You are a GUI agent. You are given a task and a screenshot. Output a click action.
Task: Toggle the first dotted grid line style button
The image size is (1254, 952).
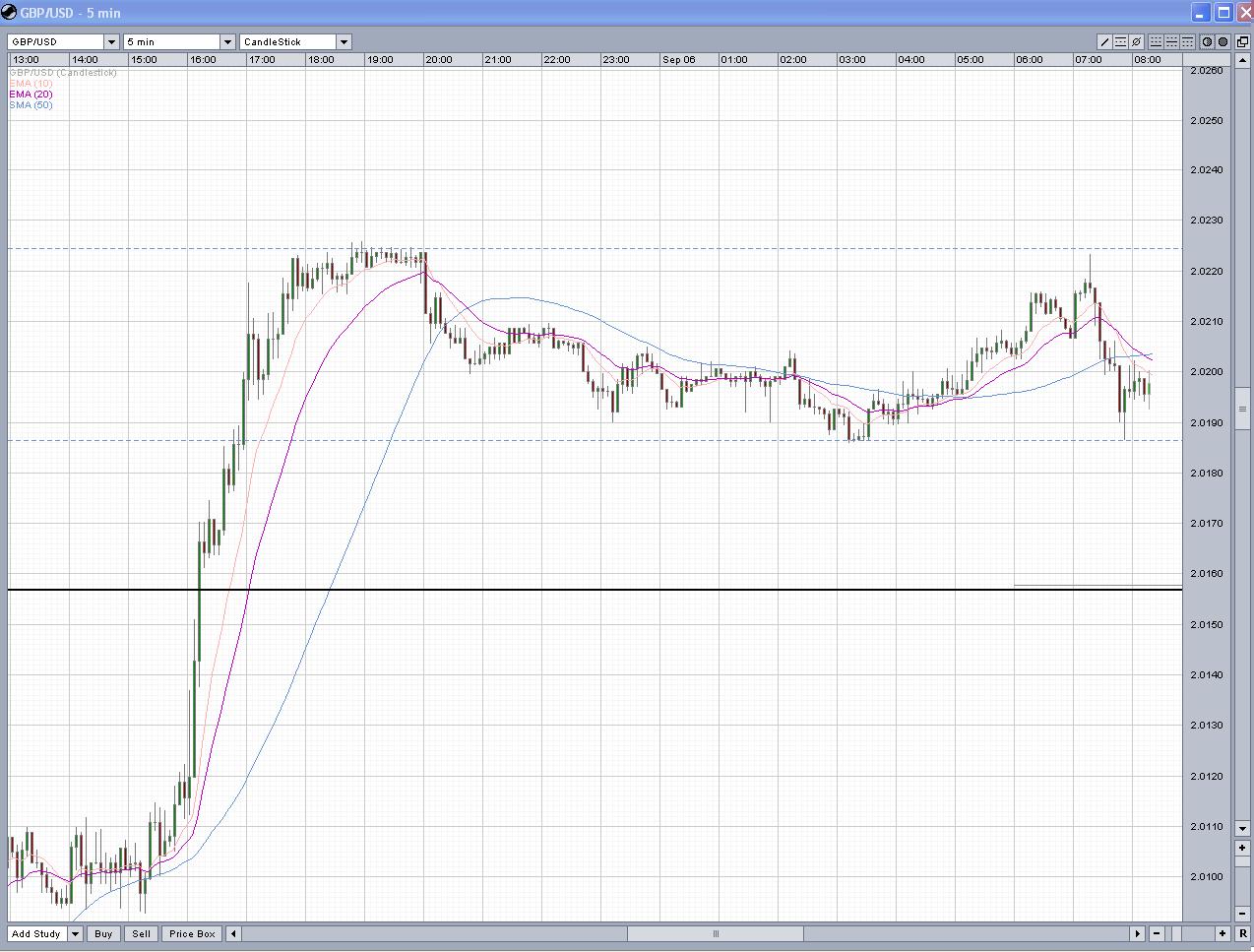[1156, 41]
